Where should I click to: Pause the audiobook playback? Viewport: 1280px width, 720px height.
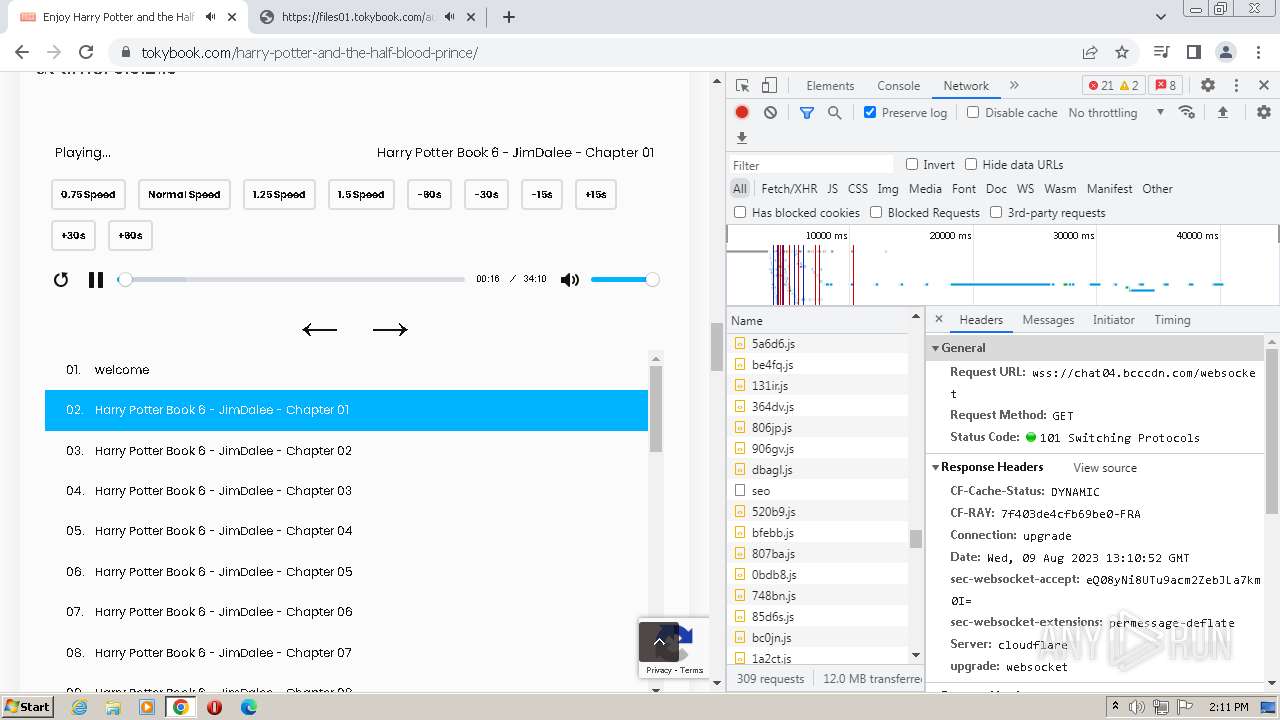[x=96, y=280]
